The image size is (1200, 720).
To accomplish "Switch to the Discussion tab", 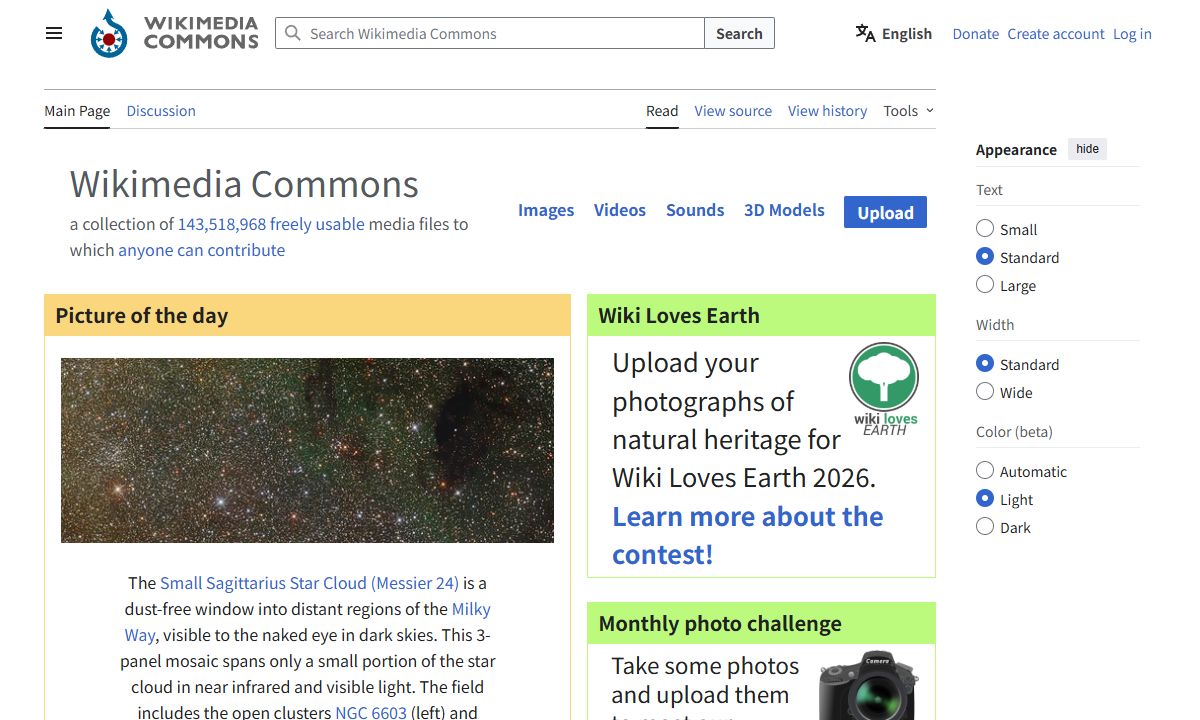I will pos(161,111).
